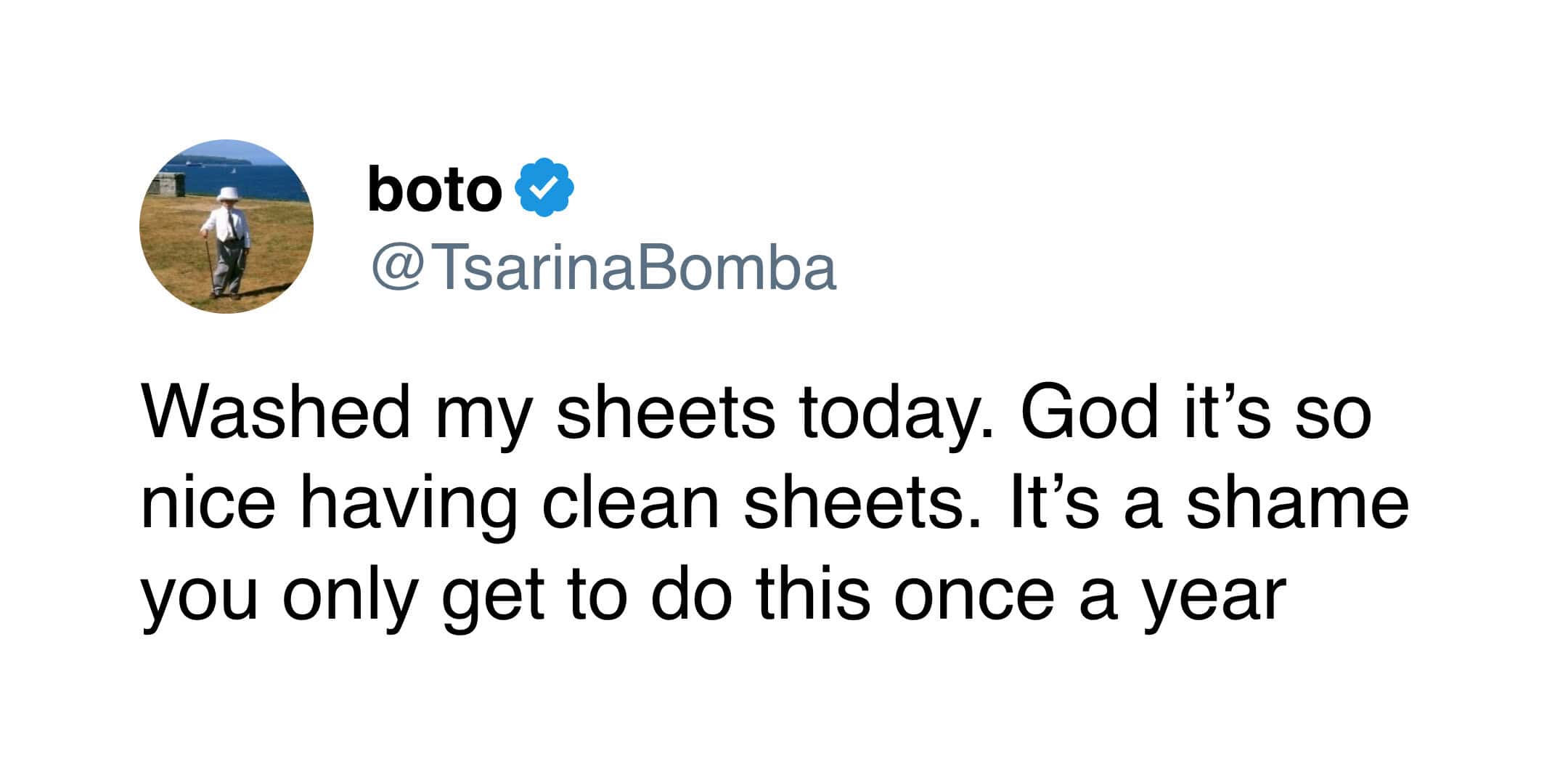This screenshot has height=777, width=1568.
Task: Click the word "Washed" in the tweet
Action: tap(276, 412)
